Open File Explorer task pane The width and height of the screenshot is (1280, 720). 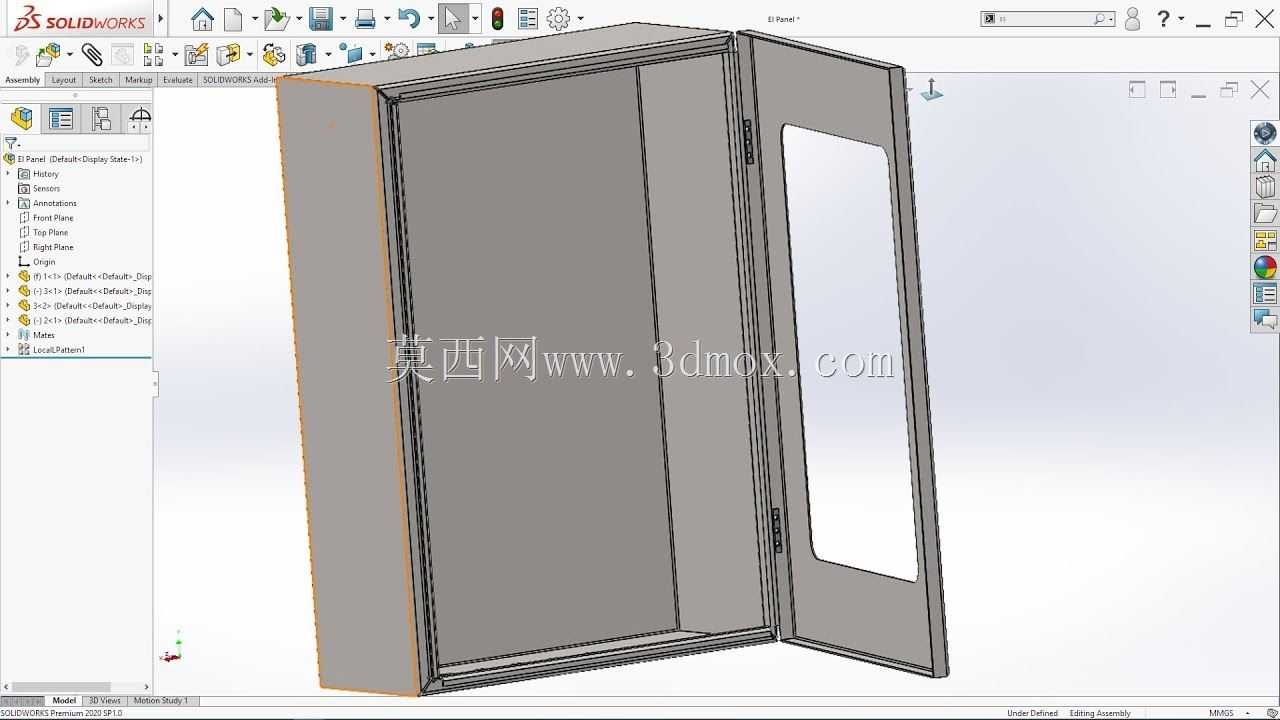coord(1265,214)
